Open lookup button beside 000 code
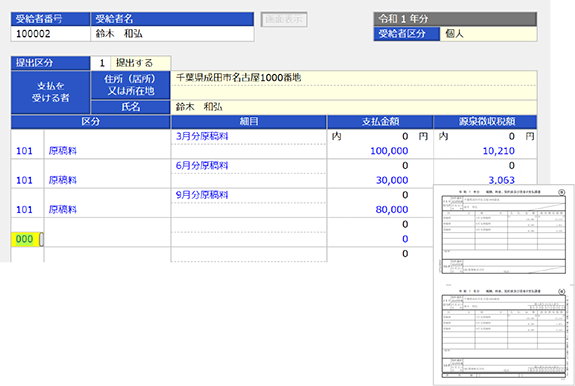 tap(41, 239)
